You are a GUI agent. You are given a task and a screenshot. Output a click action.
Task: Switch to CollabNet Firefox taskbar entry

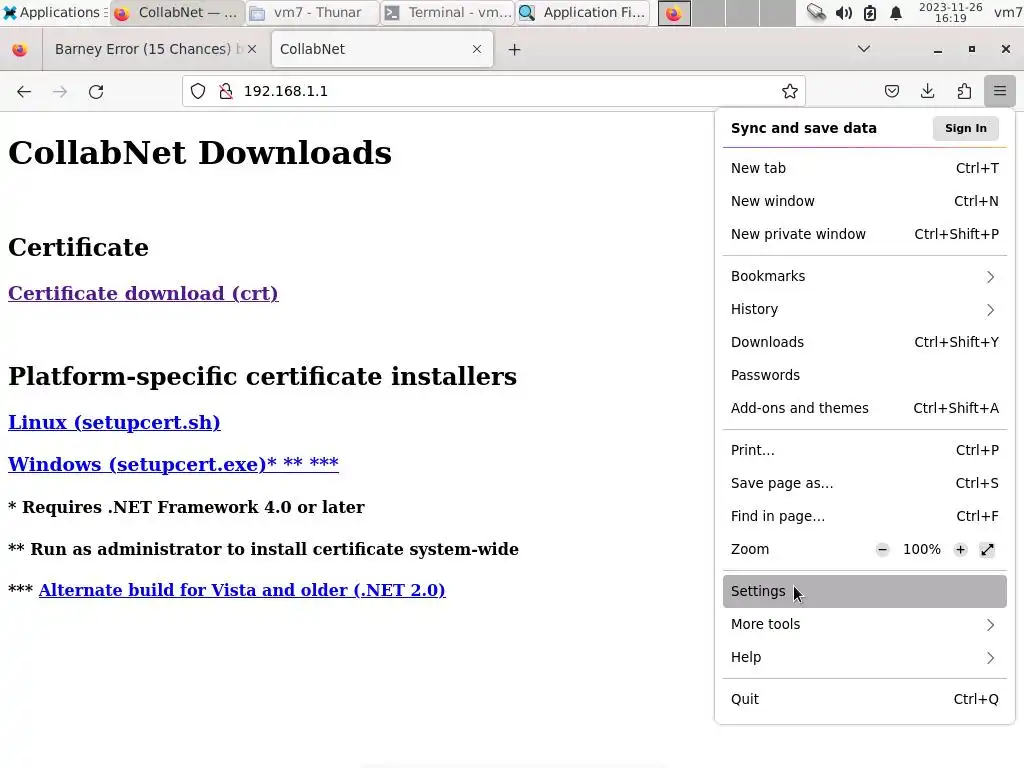[177, 12]
